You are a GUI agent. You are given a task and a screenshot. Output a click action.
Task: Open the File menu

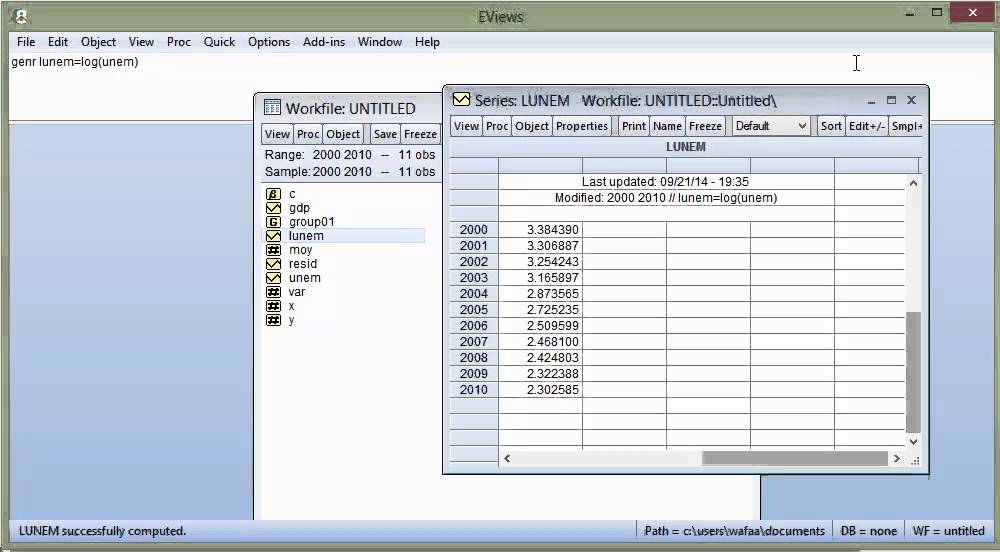(26, 42)
